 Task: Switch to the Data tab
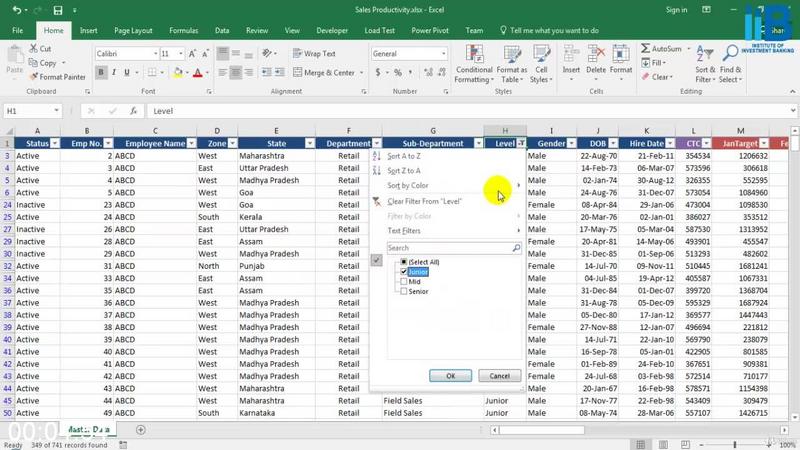point(222,31)
